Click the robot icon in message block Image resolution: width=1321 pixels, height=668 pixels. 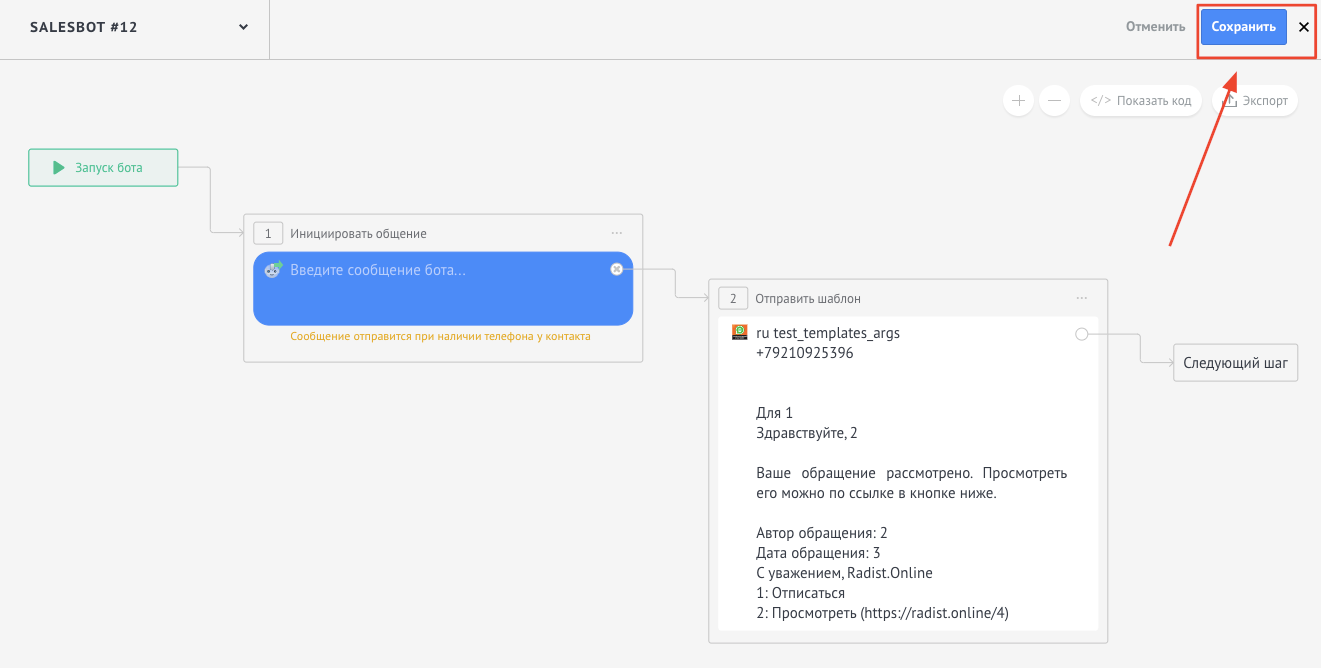[273, 269]
